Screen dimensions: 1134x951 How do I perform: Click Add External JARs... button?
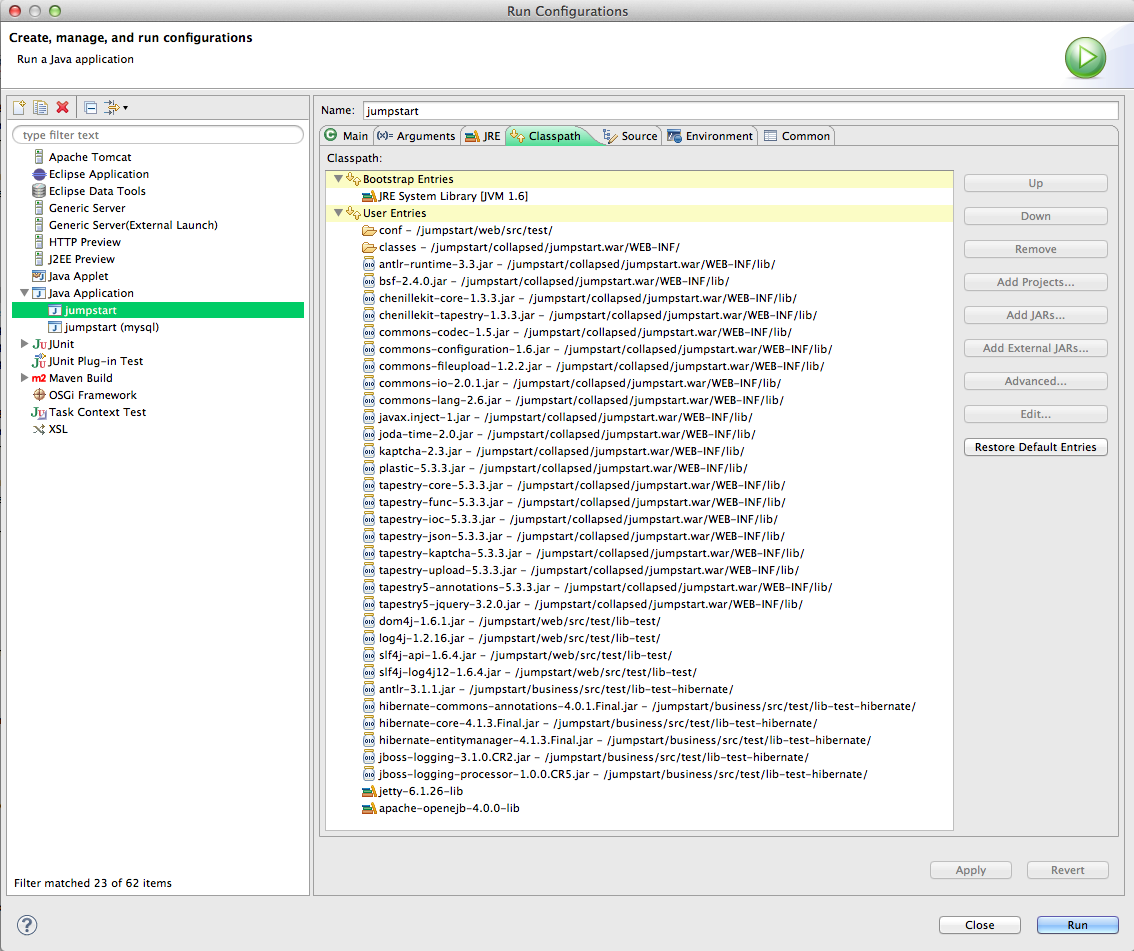(x=1036, y=348)
